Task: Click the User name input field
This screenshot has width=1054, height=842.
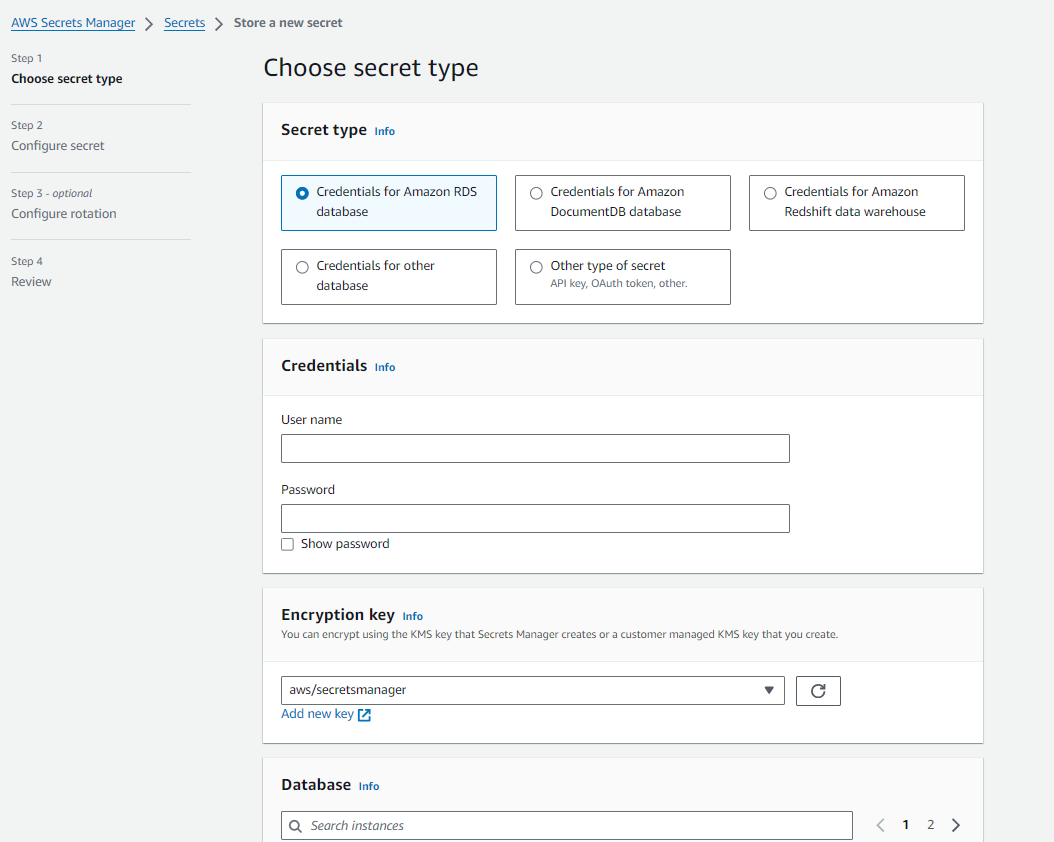Action: [x=535, y=449]
